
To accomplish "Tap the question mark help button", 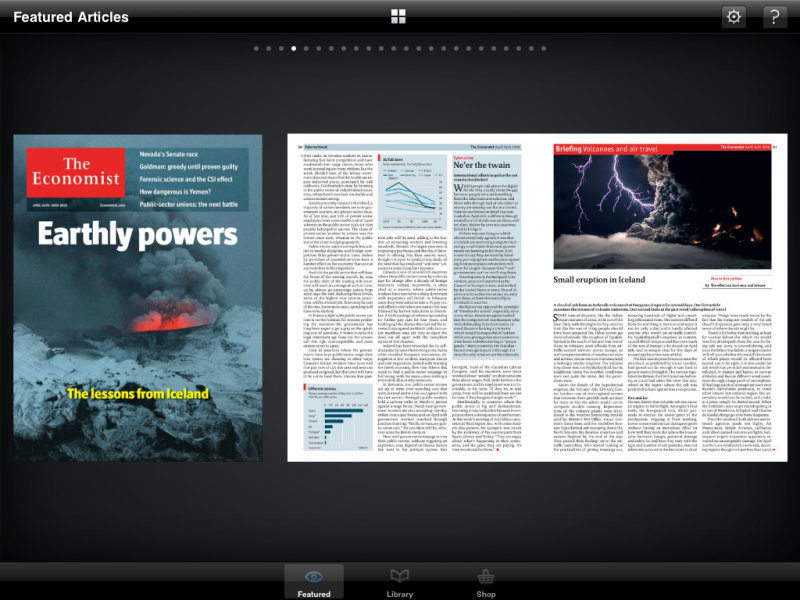I will tap(775, 17).
